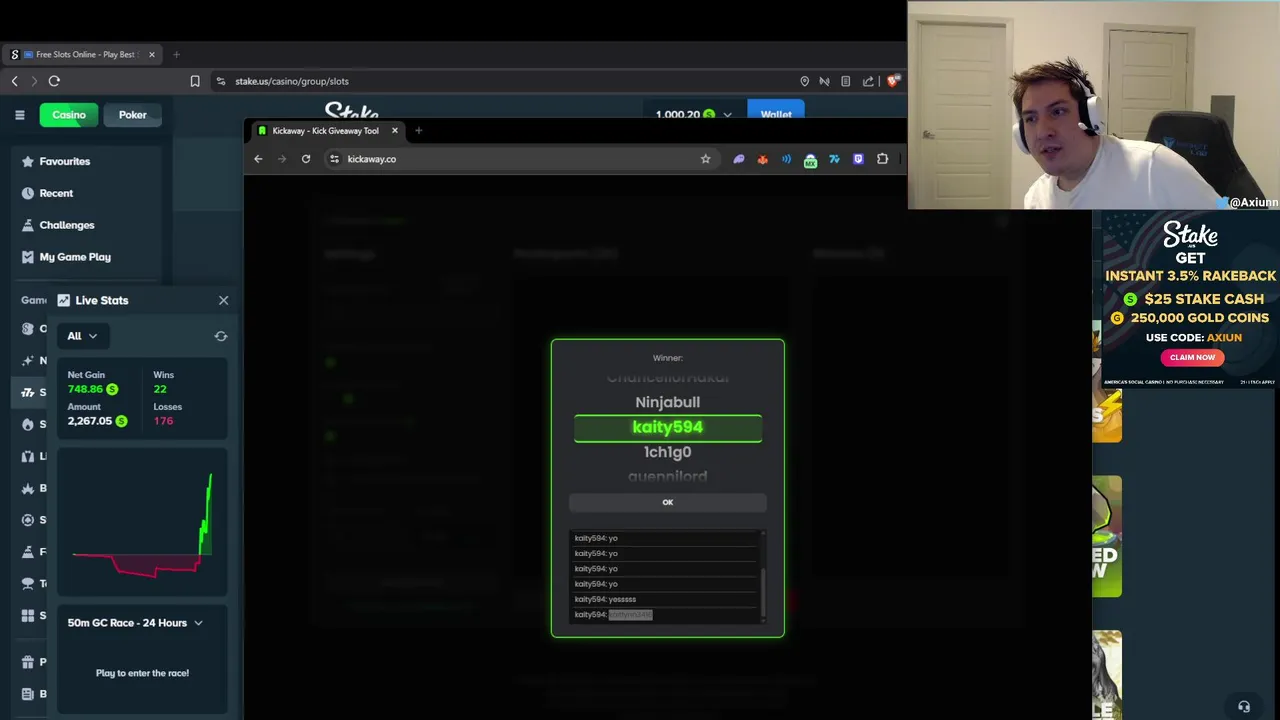Click CLAIM NOW on the Stake ad

pyautogui.click(x=1193, y=357)
